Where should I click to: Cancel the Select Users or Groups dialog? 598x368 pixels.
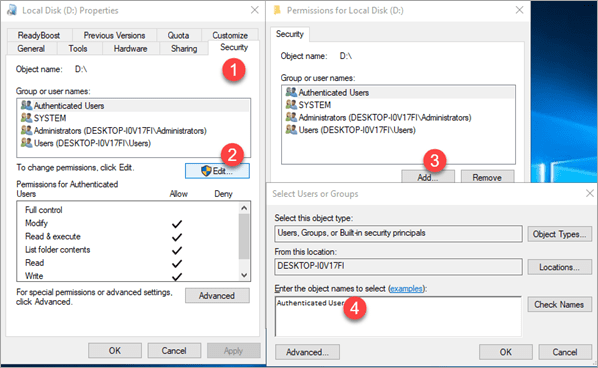tap(565, 352)
